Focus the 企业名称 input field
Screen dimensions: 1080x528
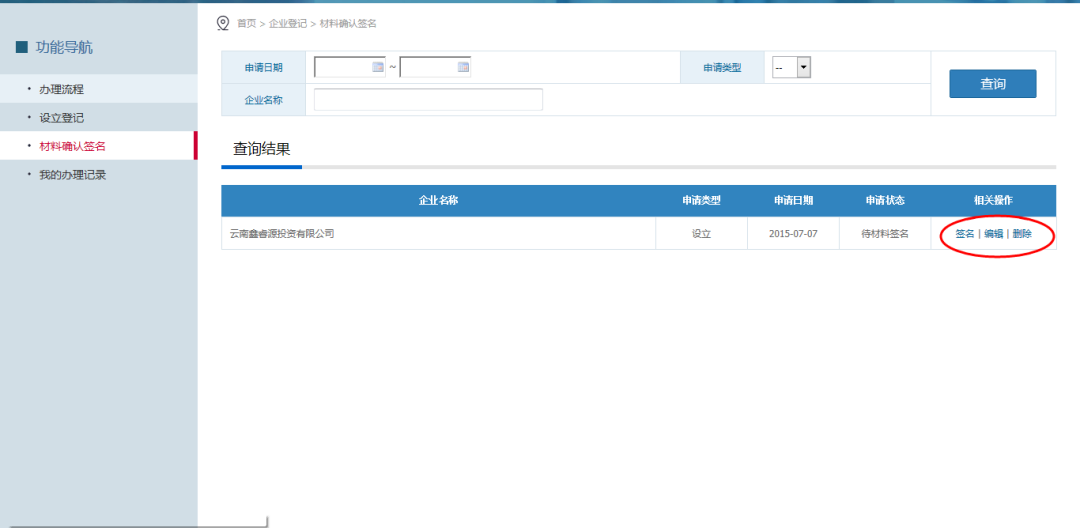pos(428,100)
